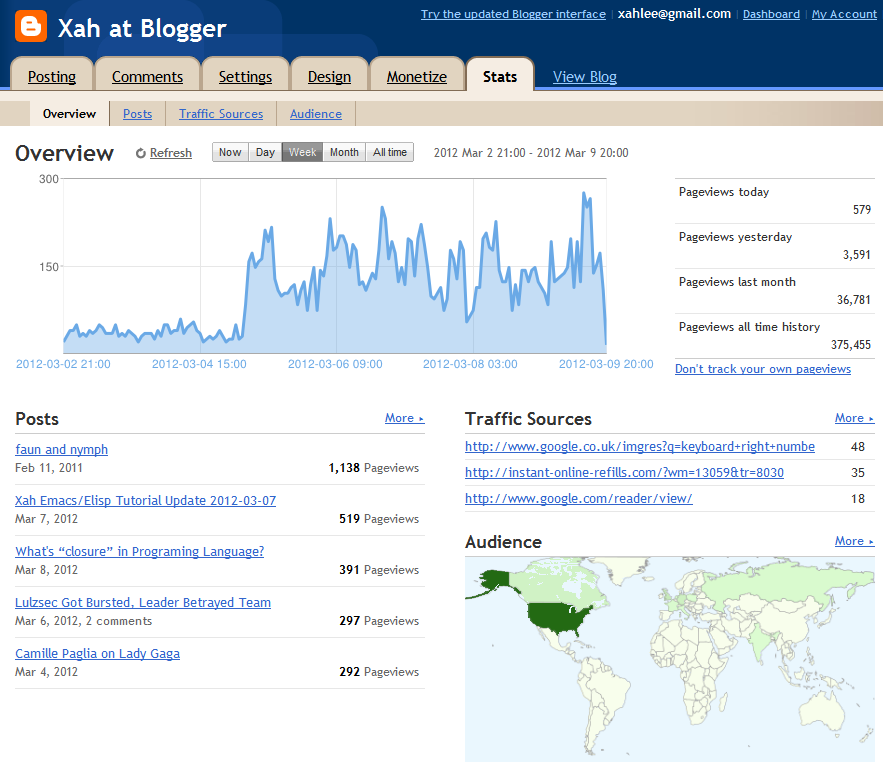883x765 pixels.
Task: Open Xah Emacs/Elisp Tutorial Update post
Action: click(145, 500)
